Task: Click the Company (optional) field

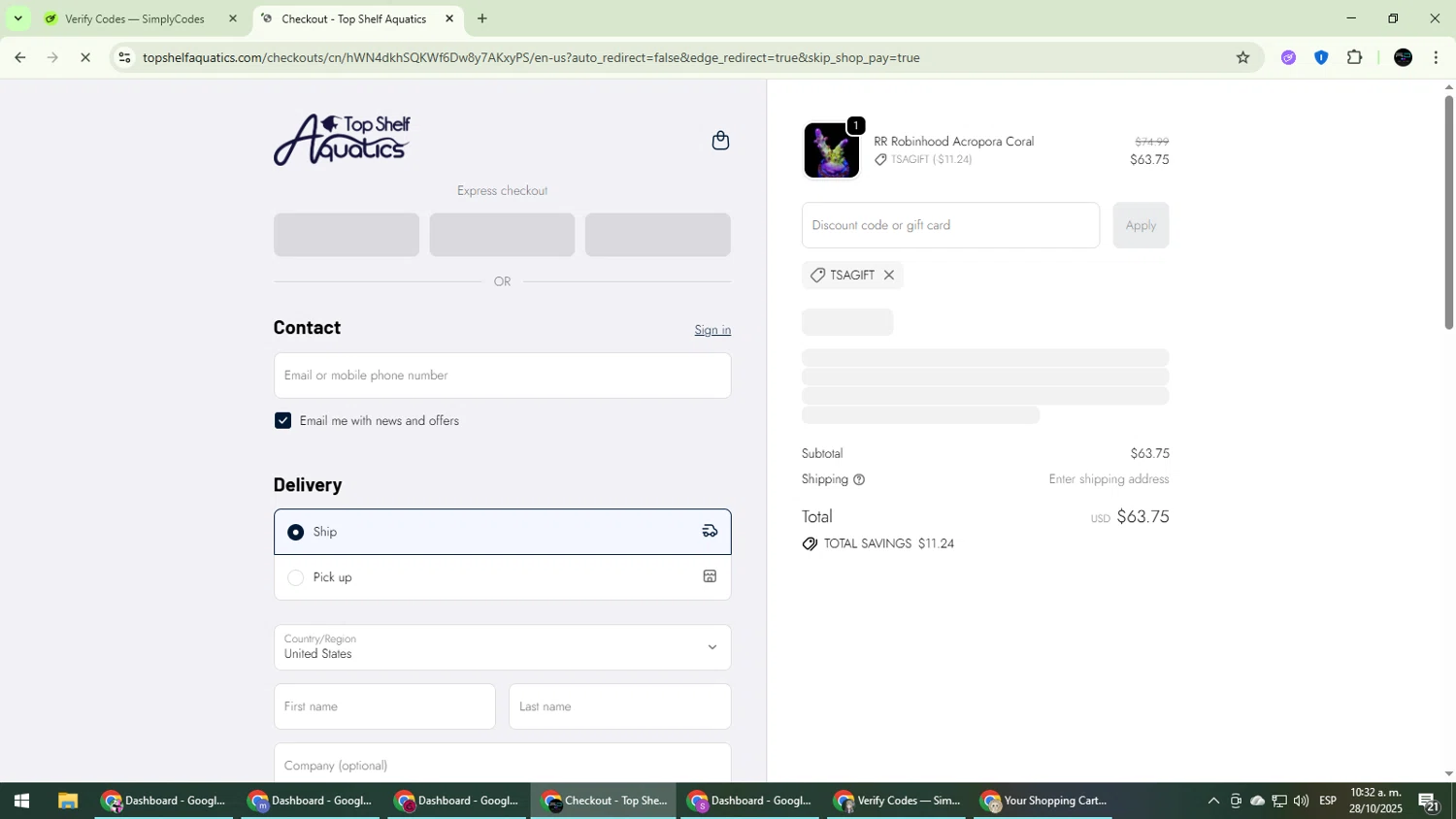Action: coord(502,763)
